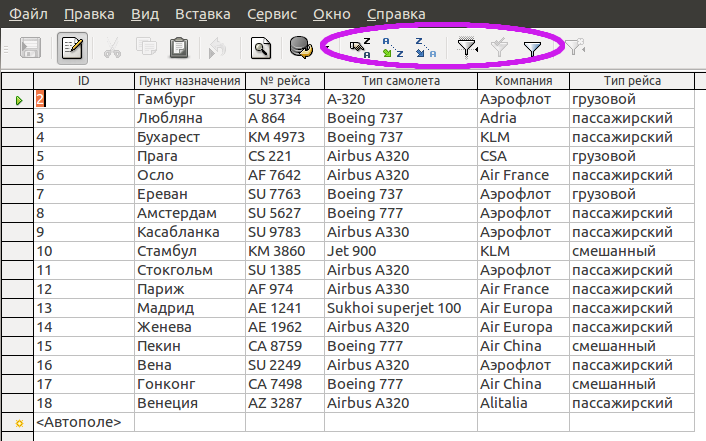Sort ascending A to Z
706x441 pixels.
click(393, 48)
